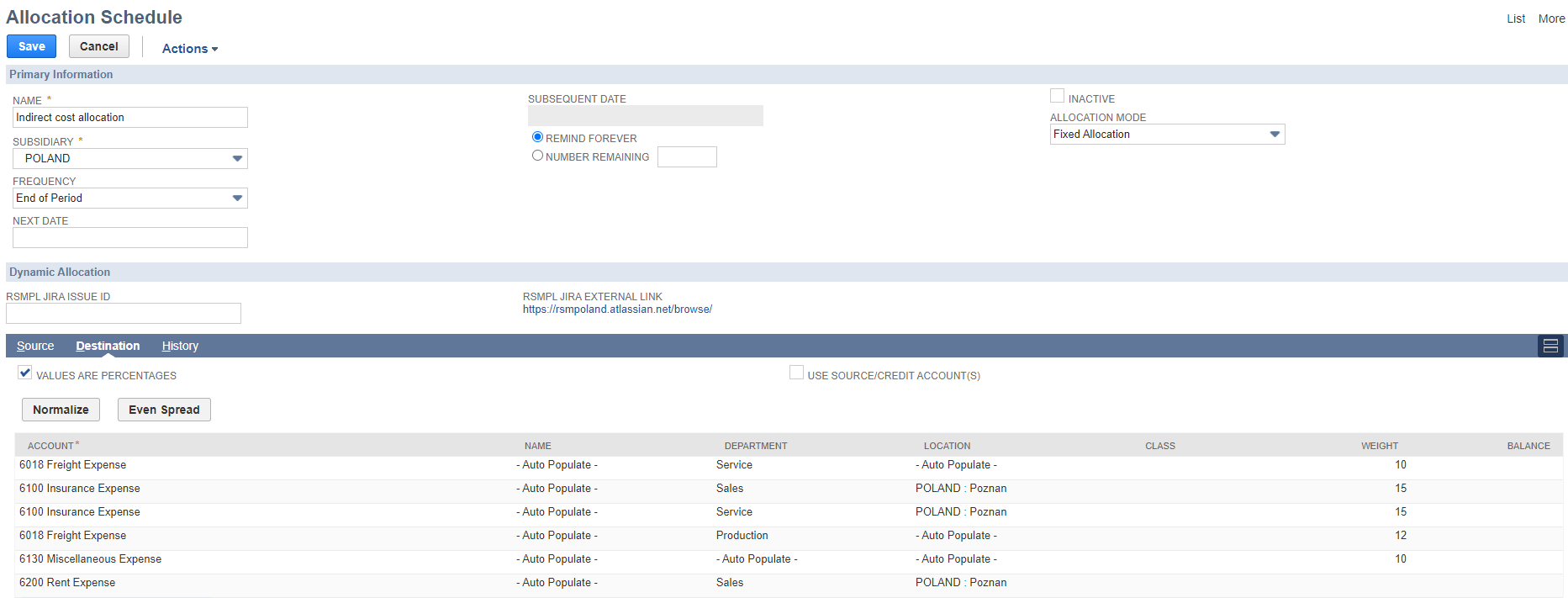Open the Actions dropdown menu
The height and width of the screenshot is (598, 1568).
point(190,49)
